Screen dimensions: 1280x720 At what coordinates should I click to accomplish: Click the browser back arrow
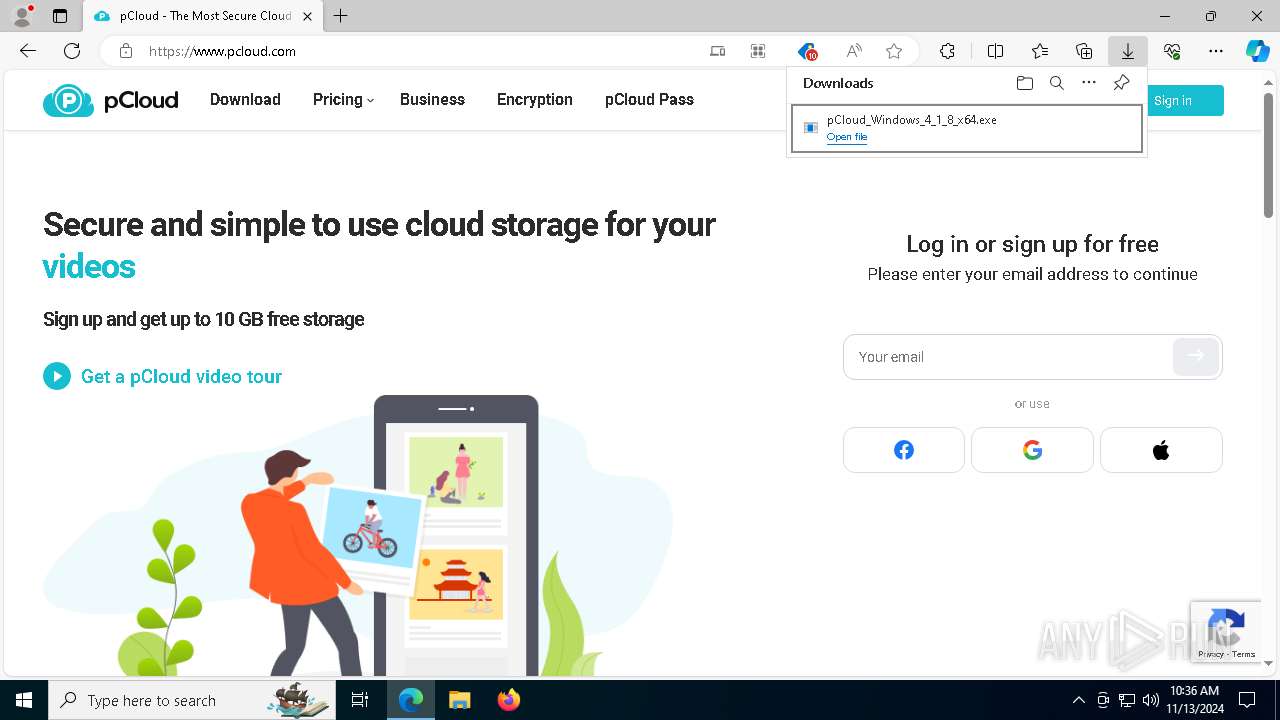[x=28, y=51]
